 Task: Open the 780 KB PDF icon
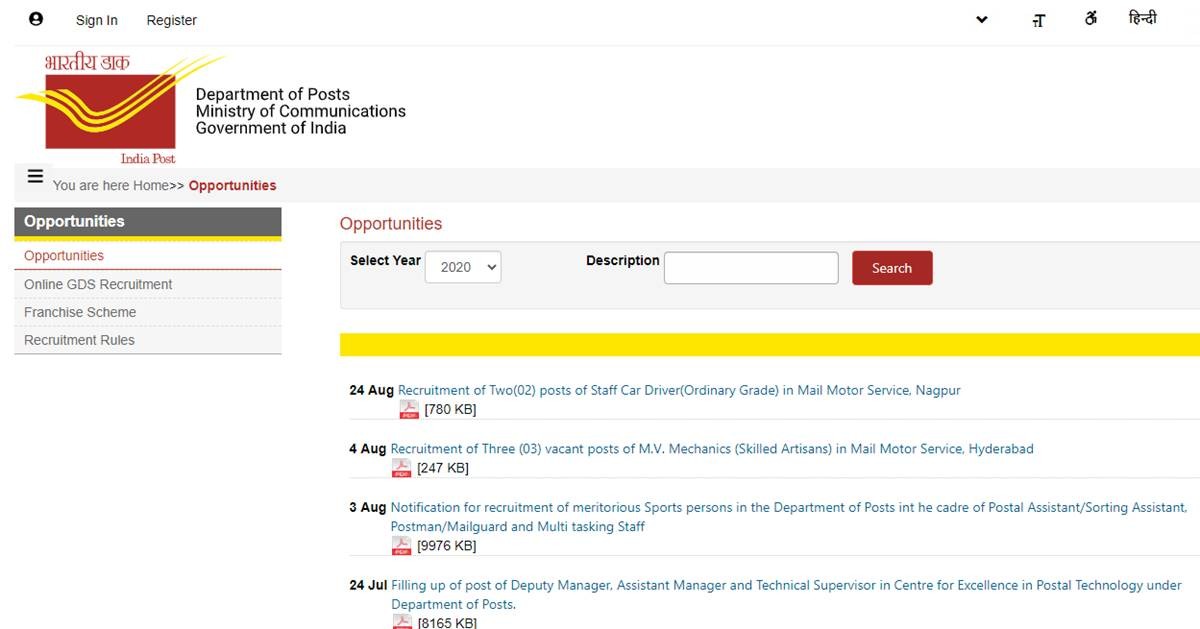409,409
